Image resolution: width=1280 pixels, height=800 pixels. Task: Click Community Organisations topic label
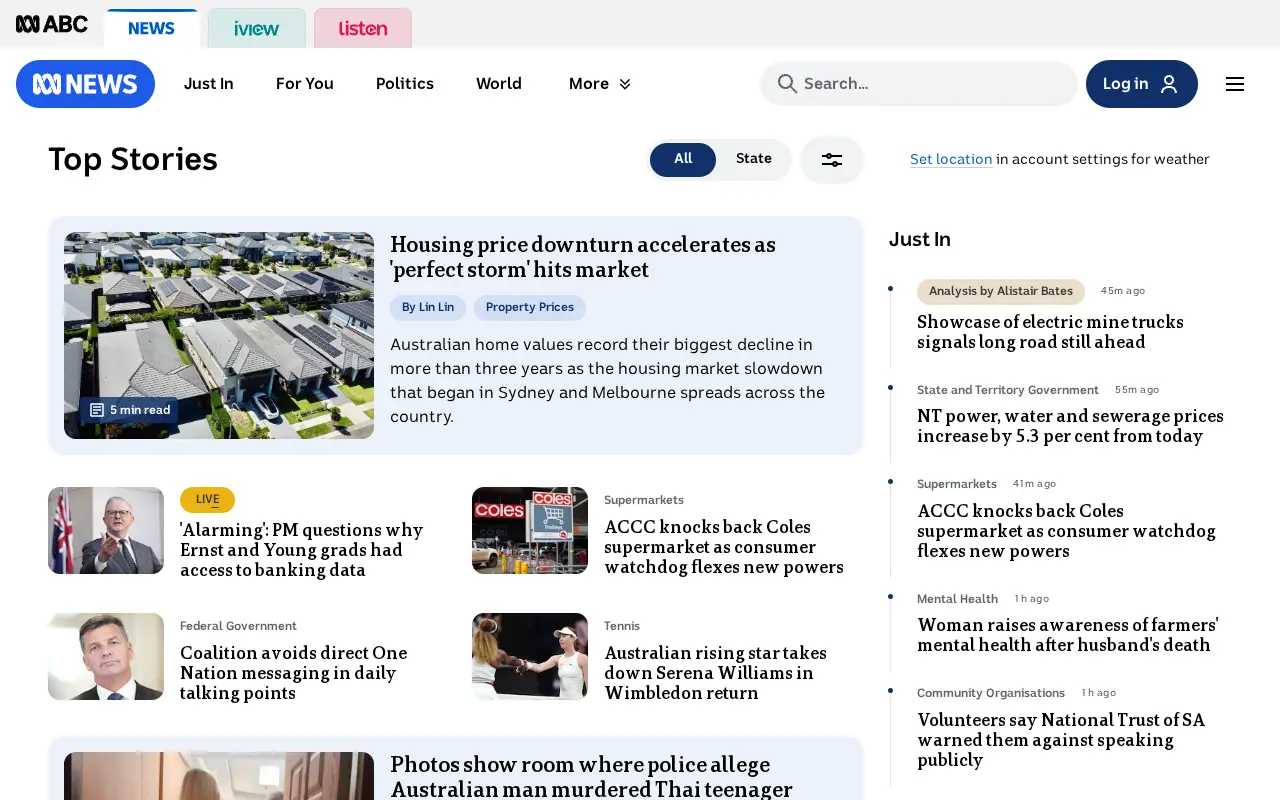(x=991, y=693)
